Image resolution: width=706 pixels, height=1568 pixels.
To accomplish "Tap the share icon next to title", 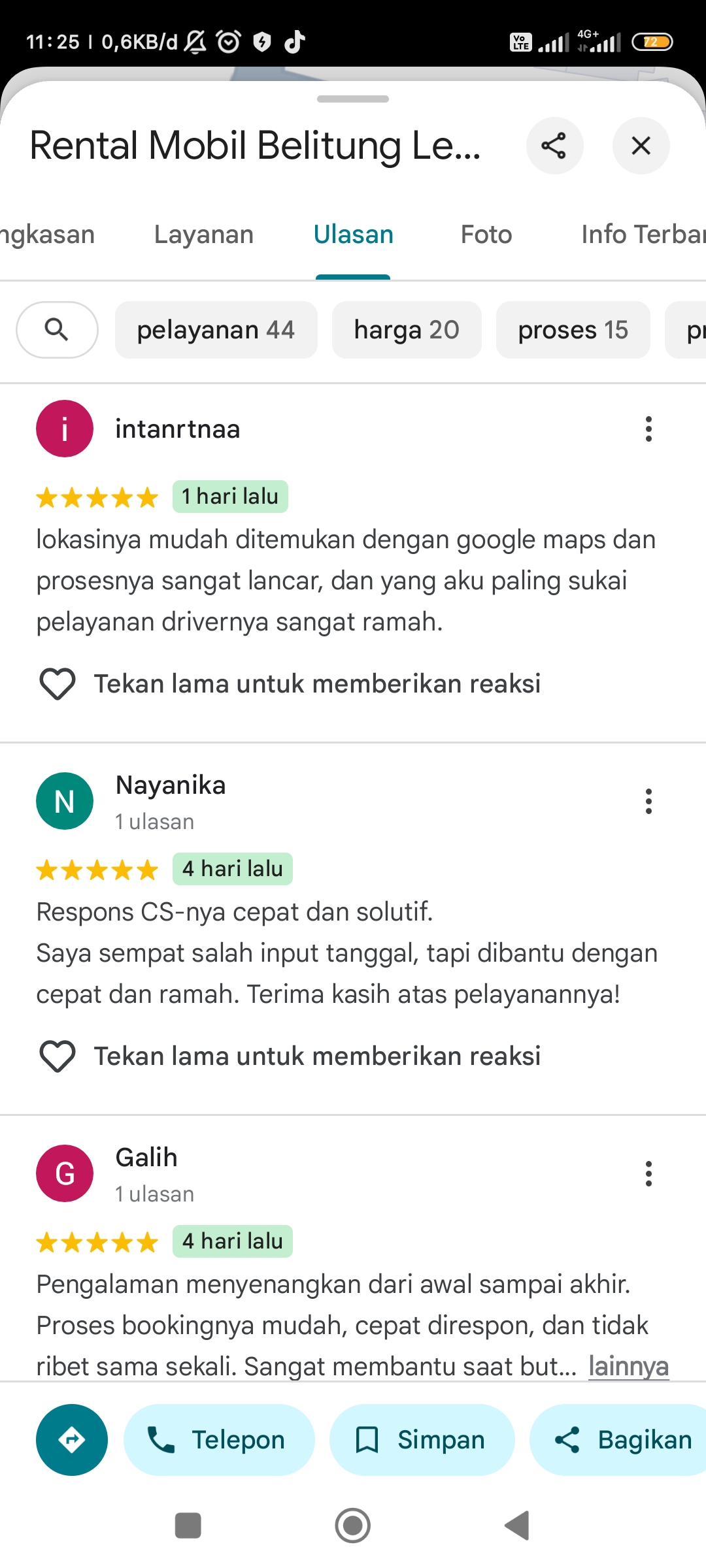I will (554, 146).
